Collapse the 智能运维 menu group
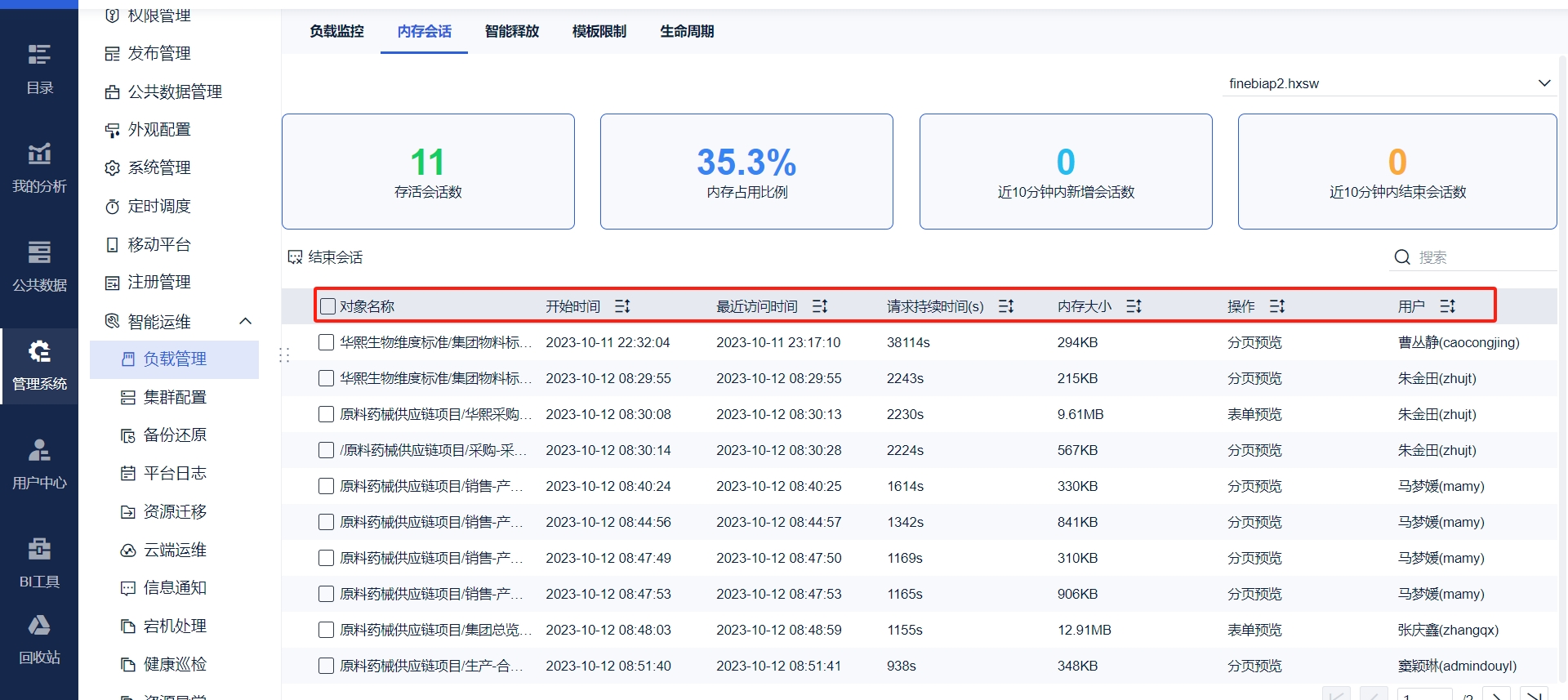Image resolution: width=1568 pixels, height=700 pixels. coord(245,322)
